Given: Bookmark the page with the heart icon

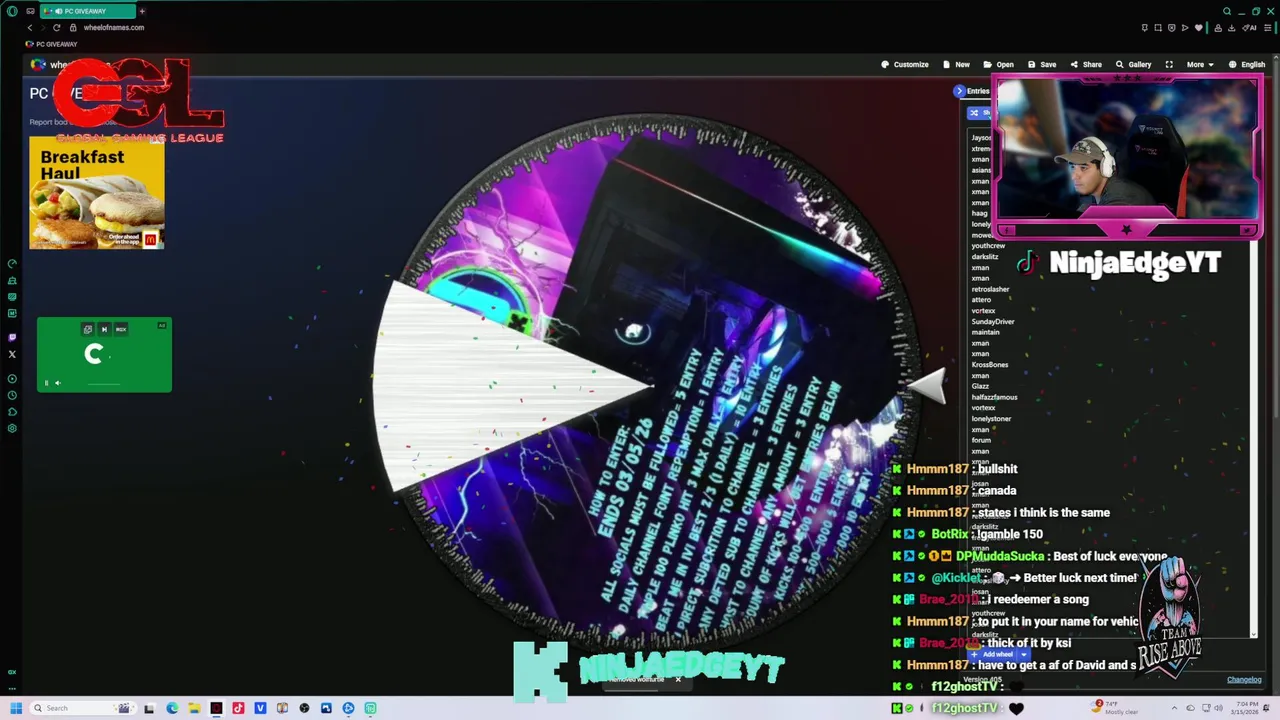Looking at the screenshot, I should tap(1199, 28).
